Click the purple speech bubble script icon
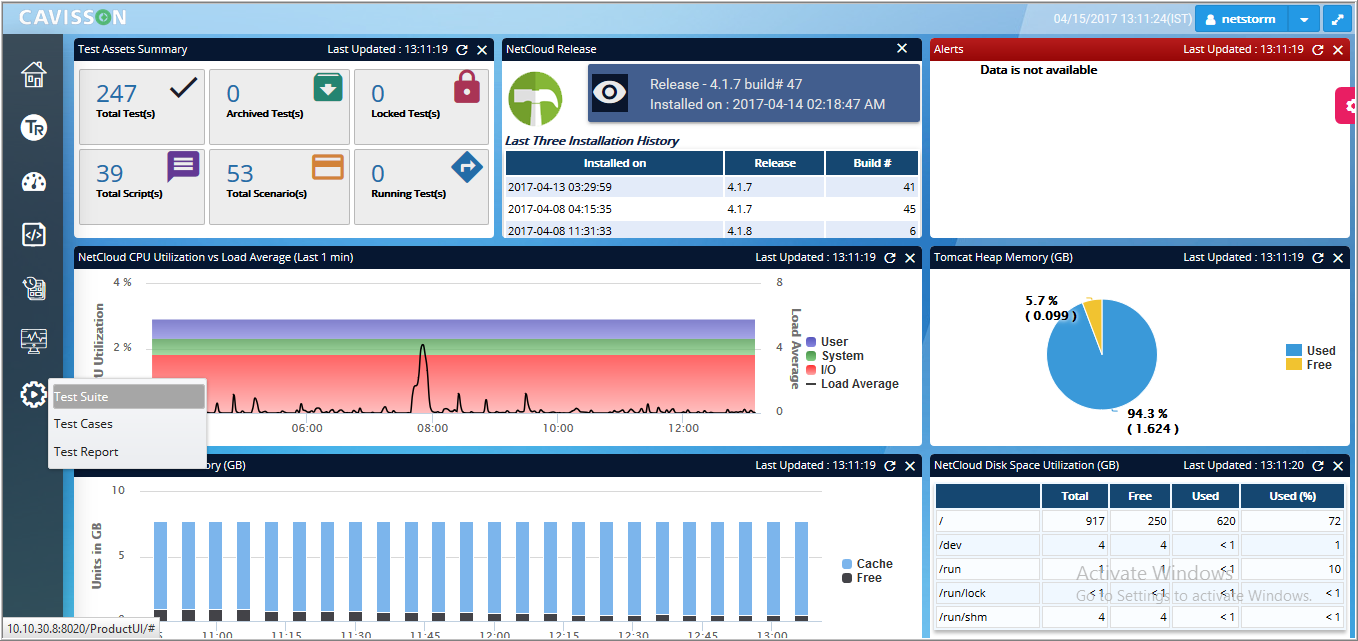The image size is (1358, 641). tap(183, 166)
